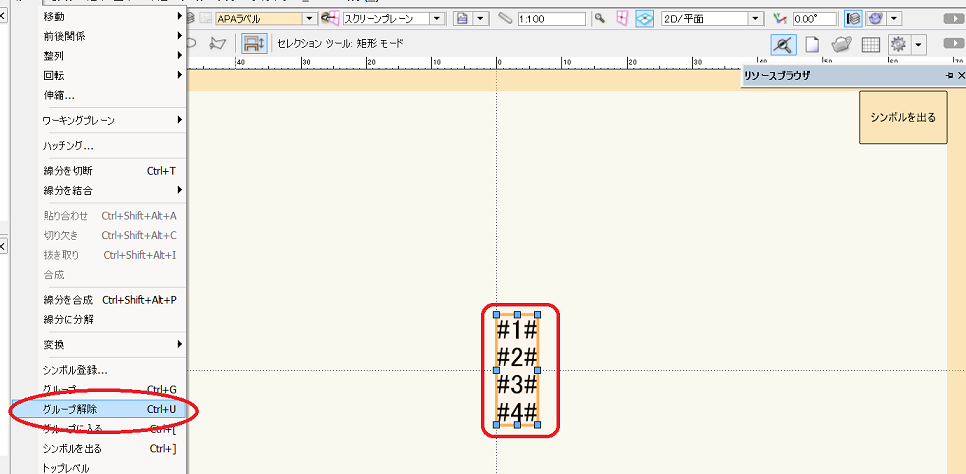Toggle the crossed magnifier button
Image resolution: width=966 pixels, height=474 pixels.
point(784,44)
